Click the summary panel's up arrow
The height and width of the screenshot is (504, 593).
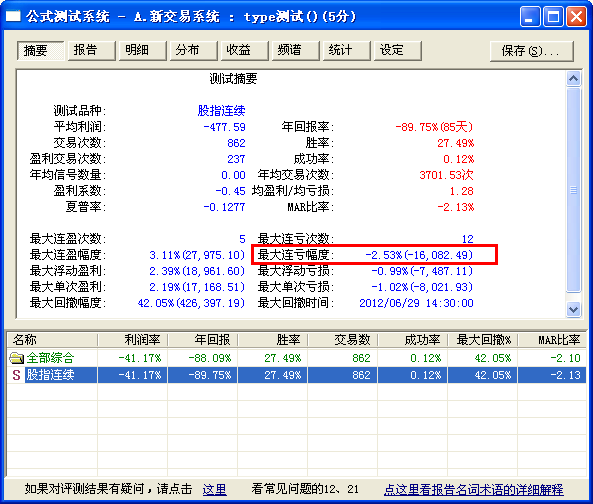[574, 79]
